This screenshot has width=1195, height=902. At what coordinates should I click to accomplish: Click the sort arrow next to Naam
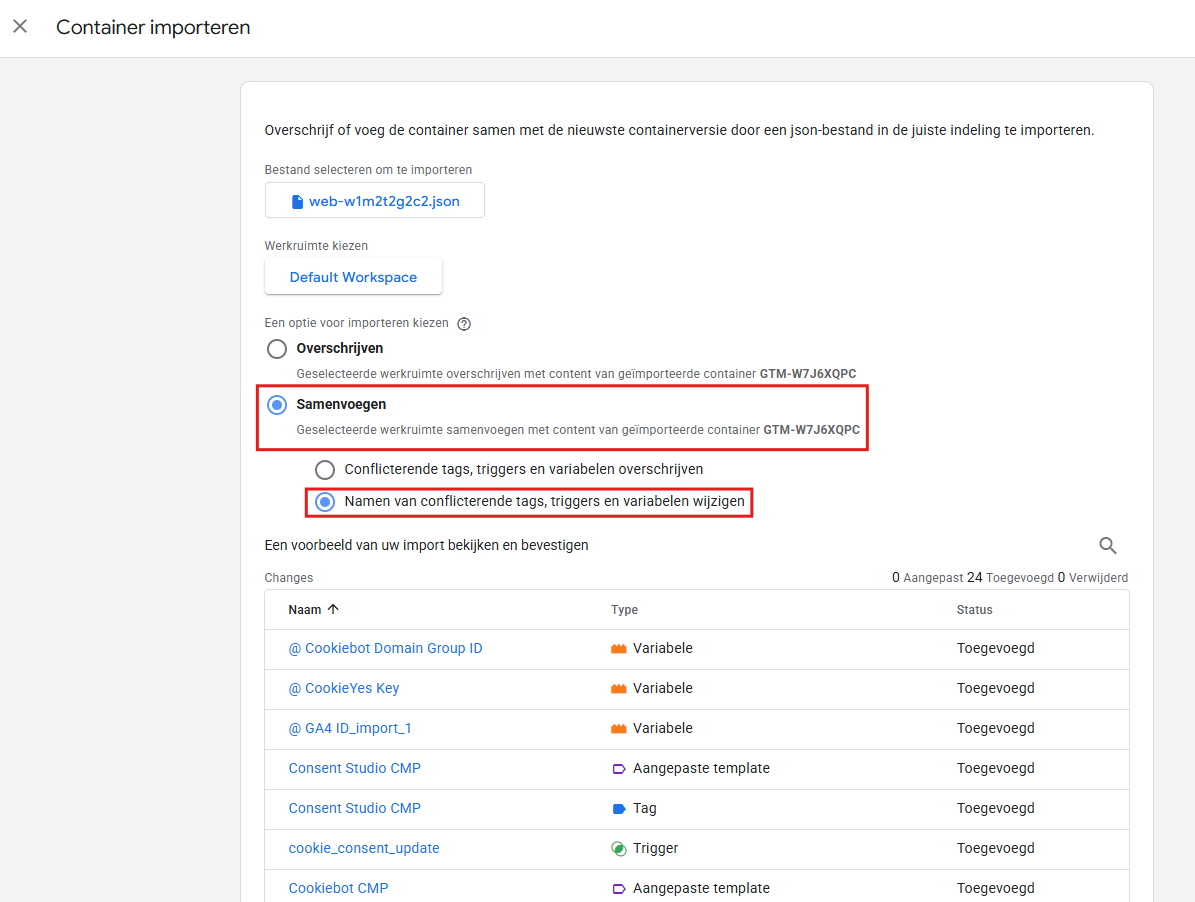[x=333, y=609]
